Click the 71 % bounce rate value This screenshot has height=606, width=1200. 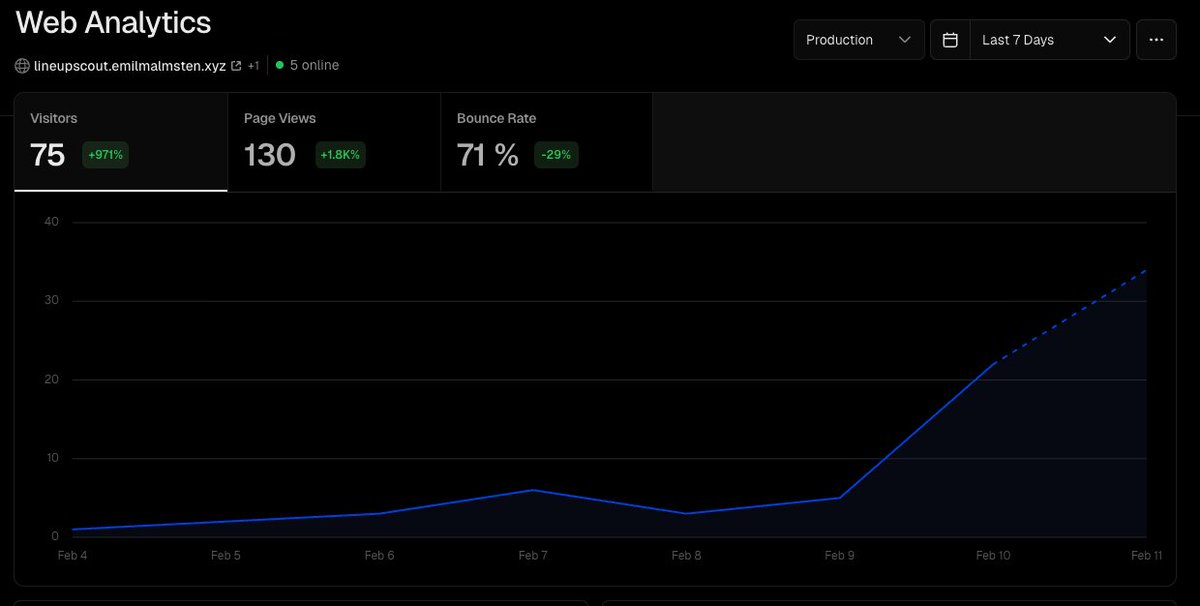[x=488, y=155]
